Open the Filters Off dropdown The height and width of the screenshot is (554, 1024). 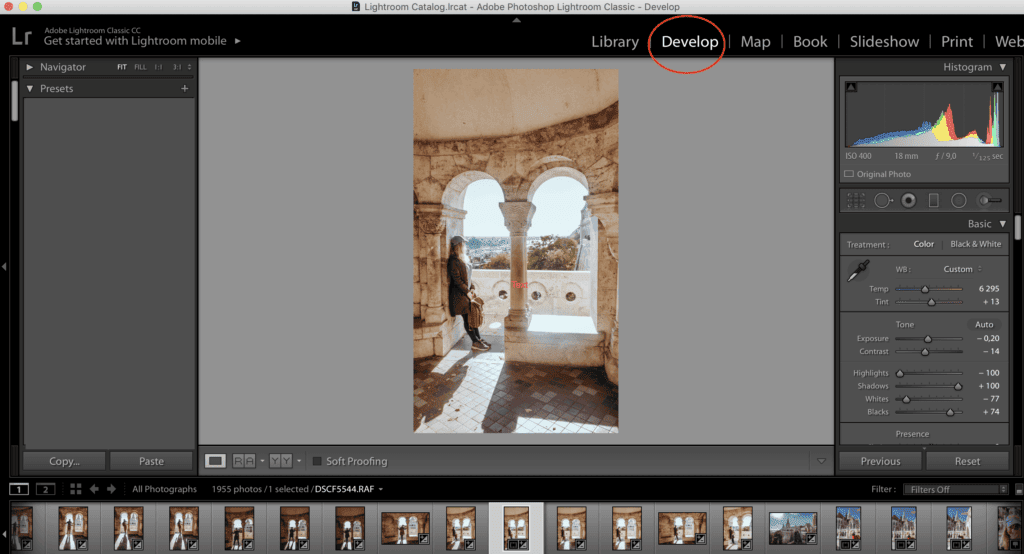[954, 489]
